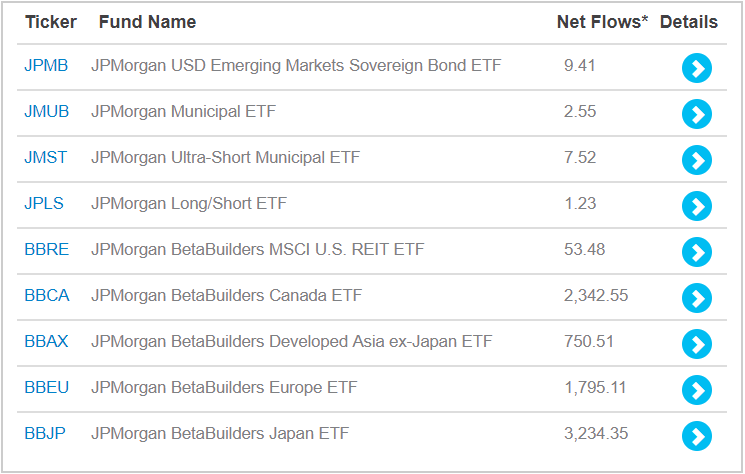Show details for BBRE REIT ETF
The height and width of the screenshot is (474, 745).
[x=696, y=252]
